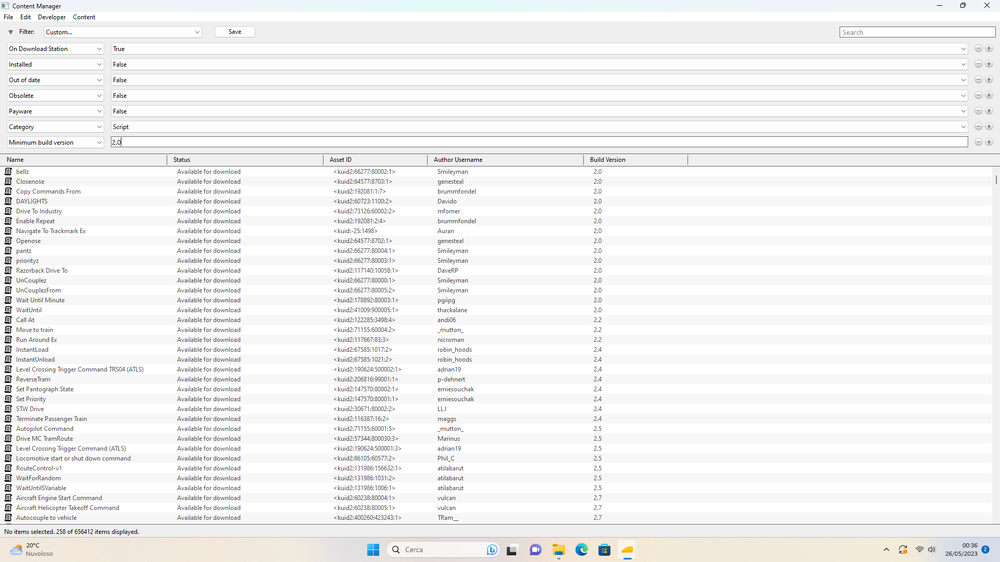Open the File menu

click(x=8, y=17)
